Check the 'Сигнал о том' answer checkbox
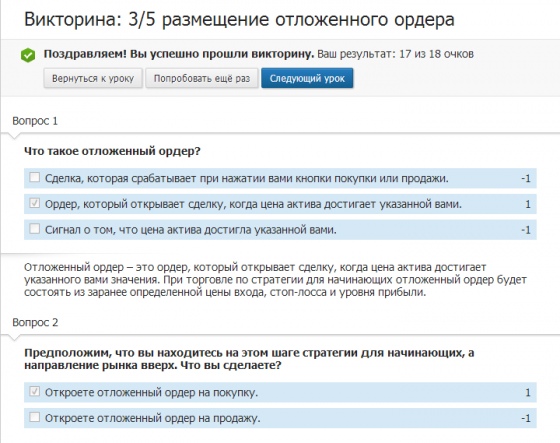 coord(34,229)
